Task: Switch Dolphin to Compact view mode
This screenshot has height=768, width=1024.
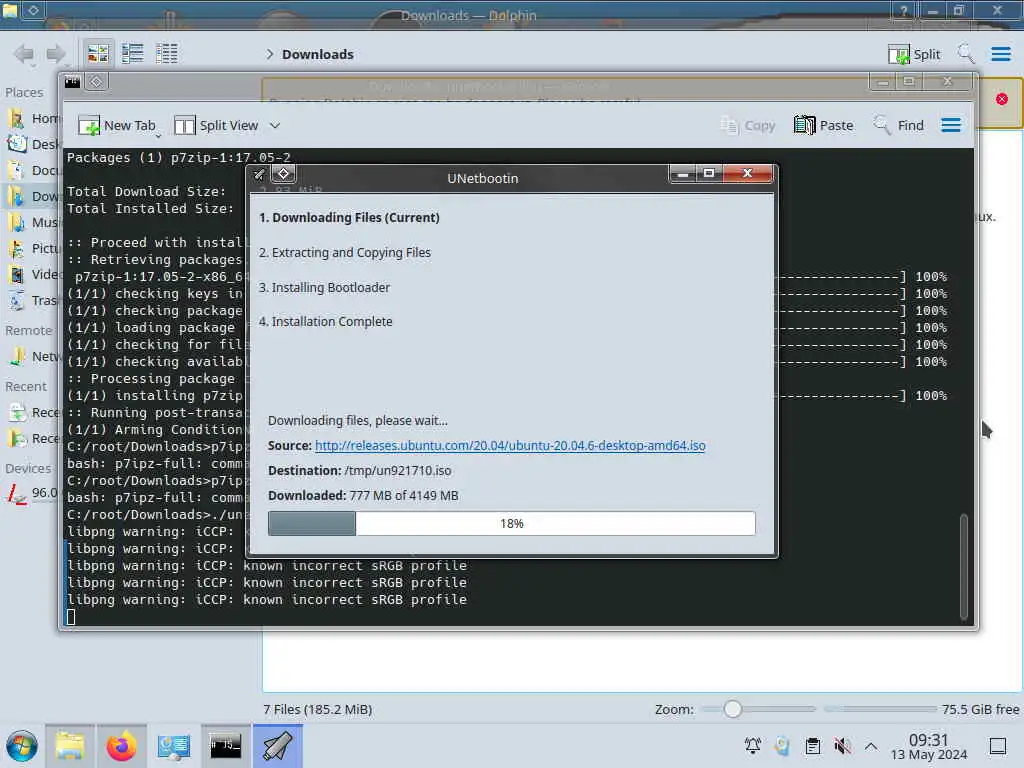Action: click(x=133, y=54)
